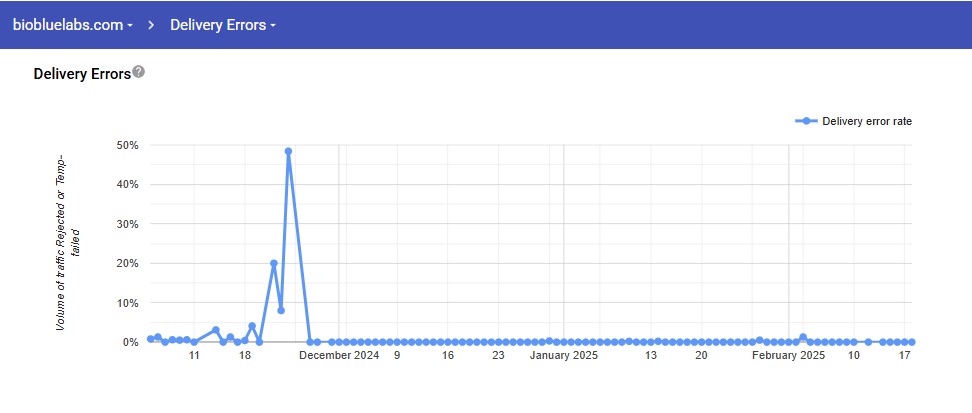Viewport: 972px width, 413px height.
Task: Click the February 2025 axis label
Action: [x=788, y=355]
